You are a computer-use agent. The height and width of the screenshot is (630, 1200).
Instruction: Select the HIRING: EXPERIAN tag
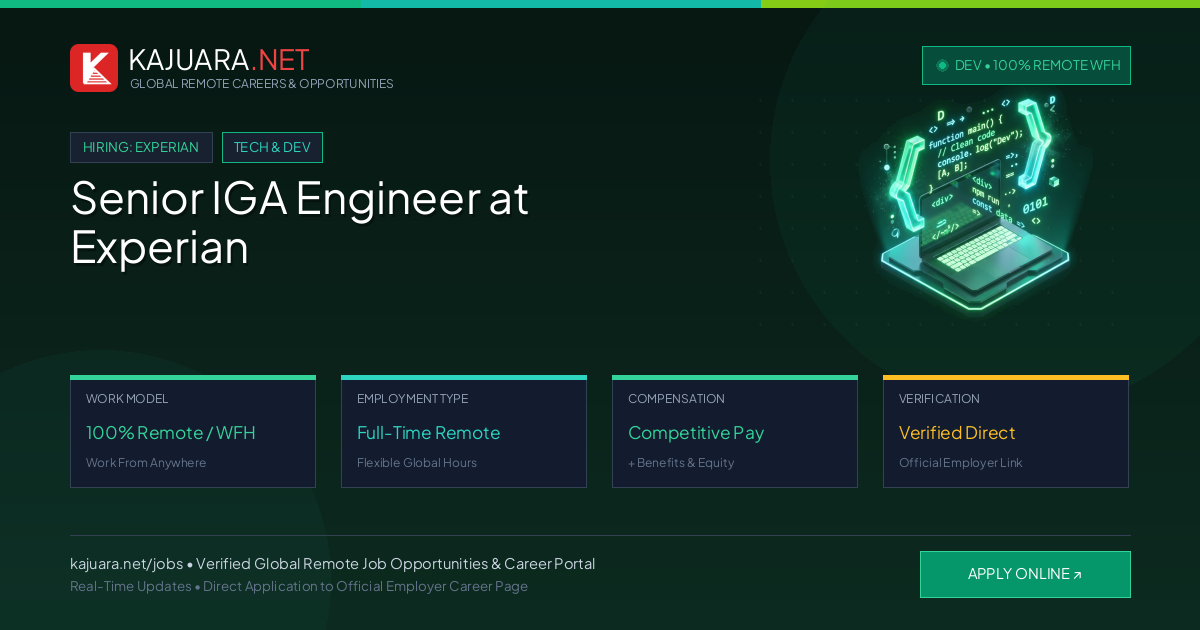coord(141,147)
